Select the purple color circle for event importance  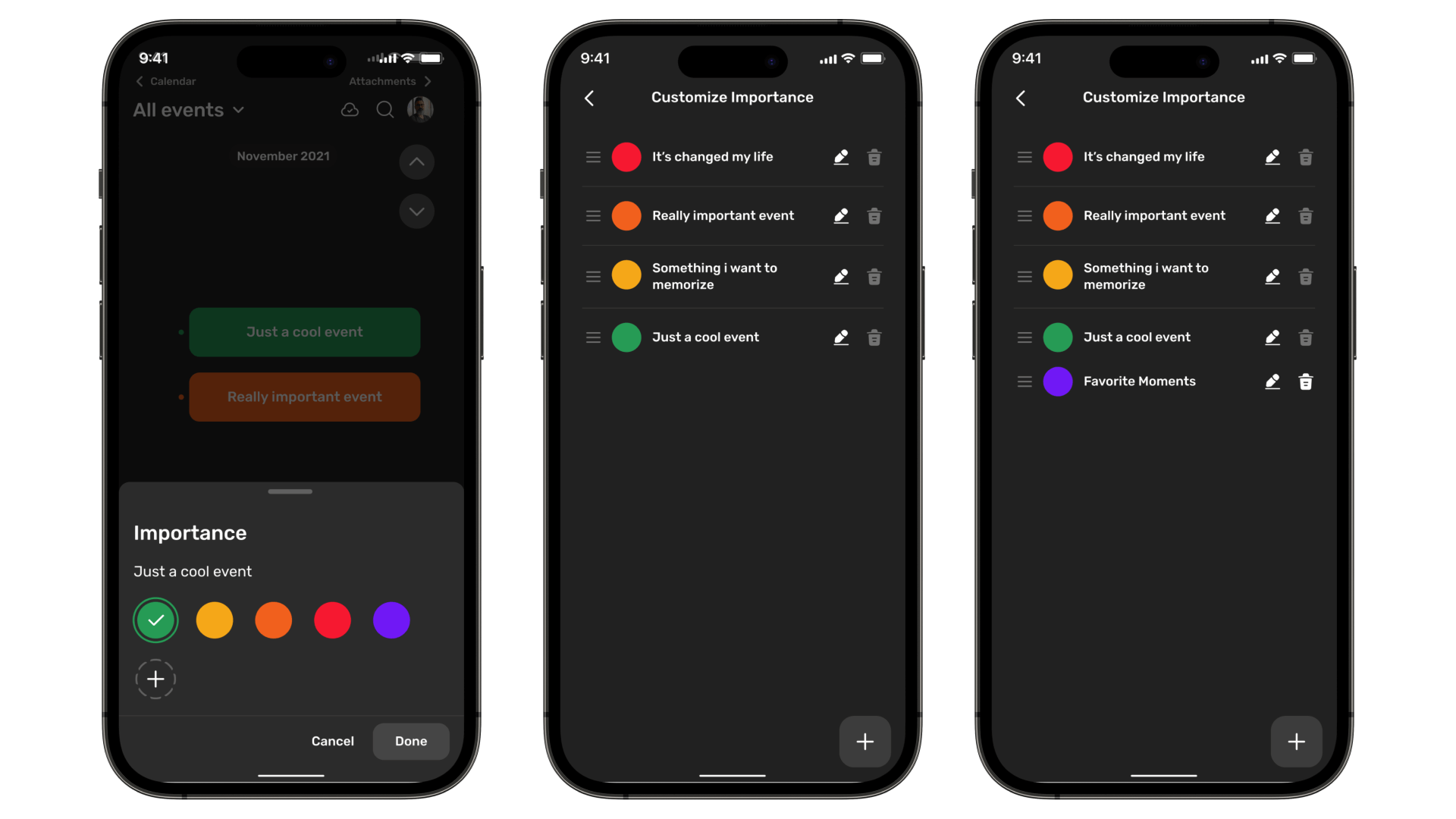391,620
